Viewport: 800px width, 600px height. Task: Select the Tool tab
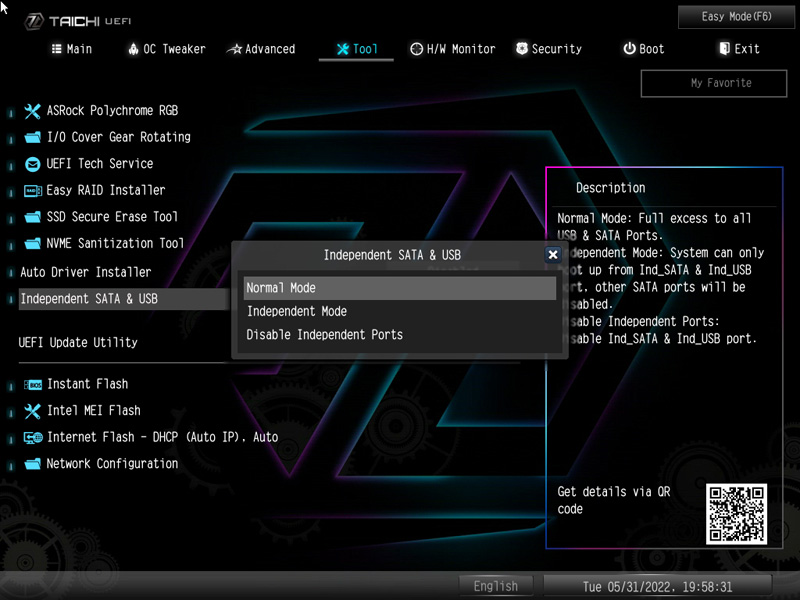click(357, 49)
